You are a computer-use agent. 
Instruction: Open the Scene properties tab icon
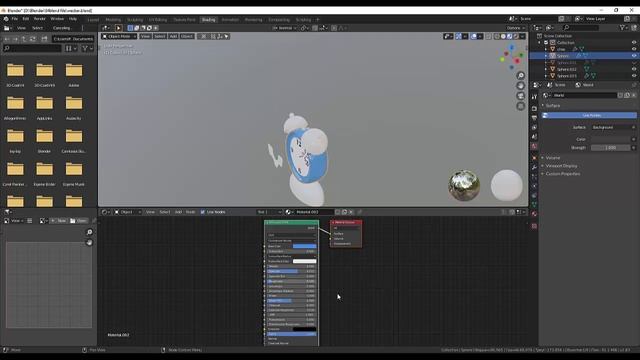534,137
